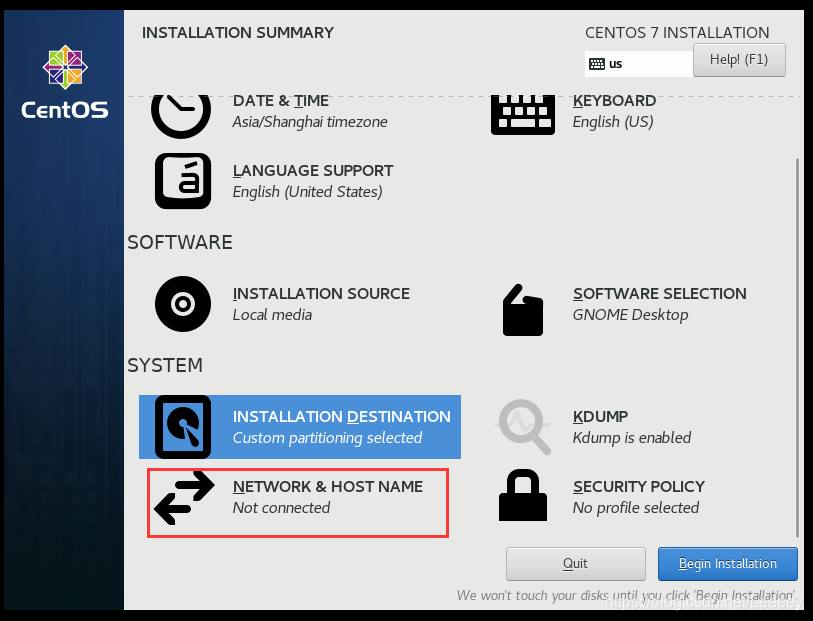Open LANGUAGE SUPPORT settings

[x=313, y=171]
